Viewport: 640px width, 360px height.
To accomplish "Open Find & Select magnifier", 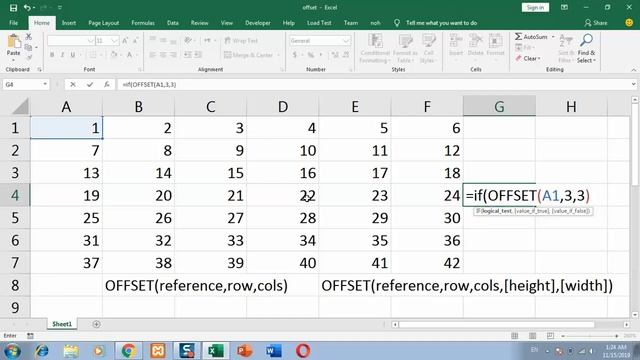I will [x=587, y=40].
